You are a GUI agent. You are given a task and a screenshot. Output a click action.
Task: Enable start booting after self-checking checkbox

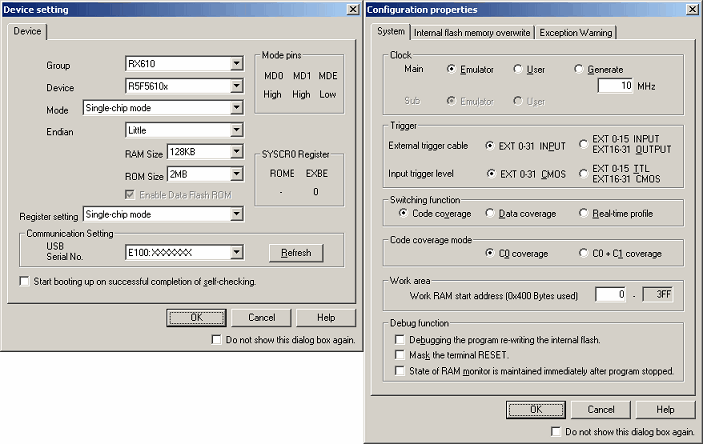point(25,282)
